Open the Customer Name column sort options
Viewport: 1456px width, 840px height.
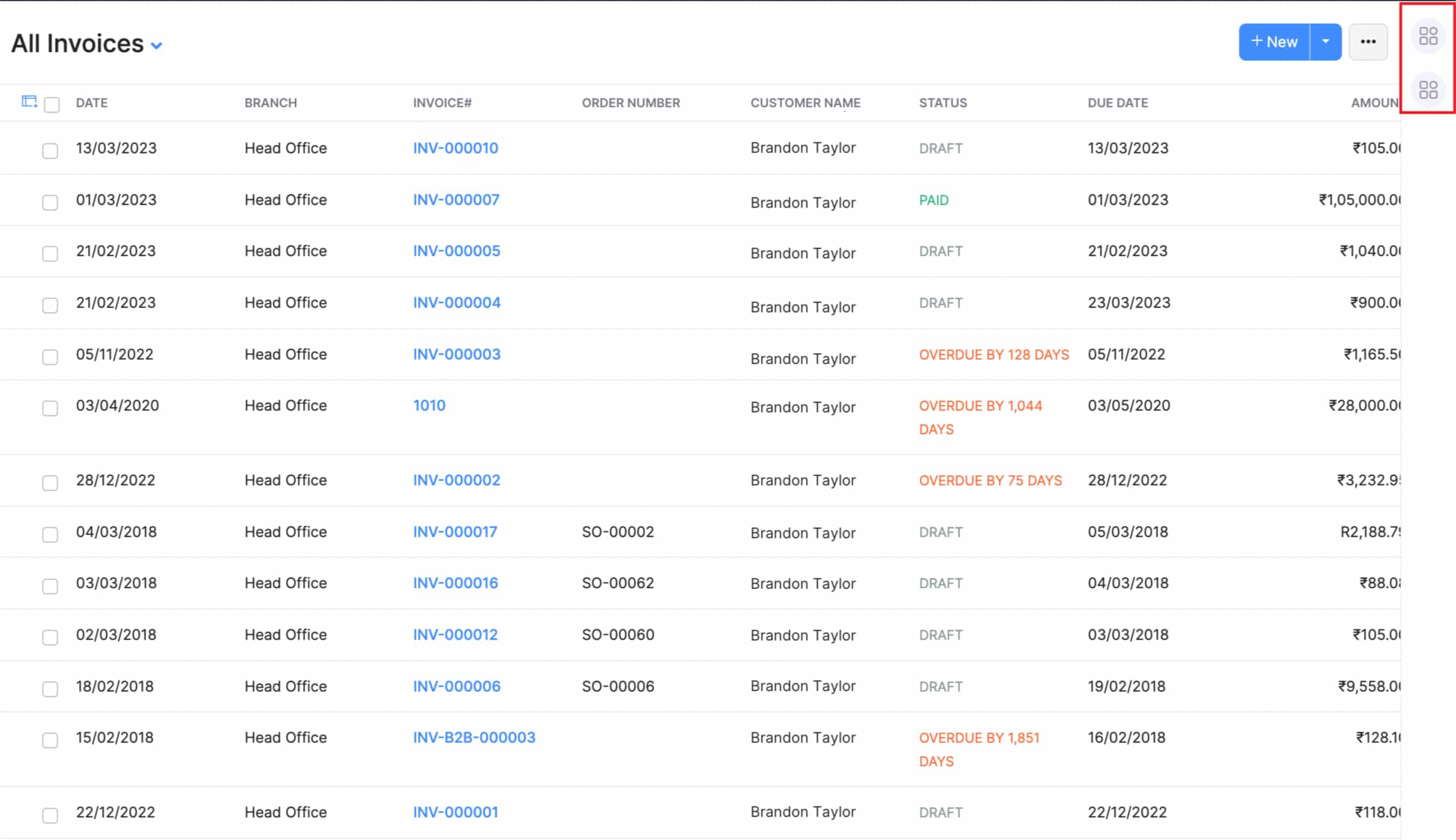[x=806, y=103]
